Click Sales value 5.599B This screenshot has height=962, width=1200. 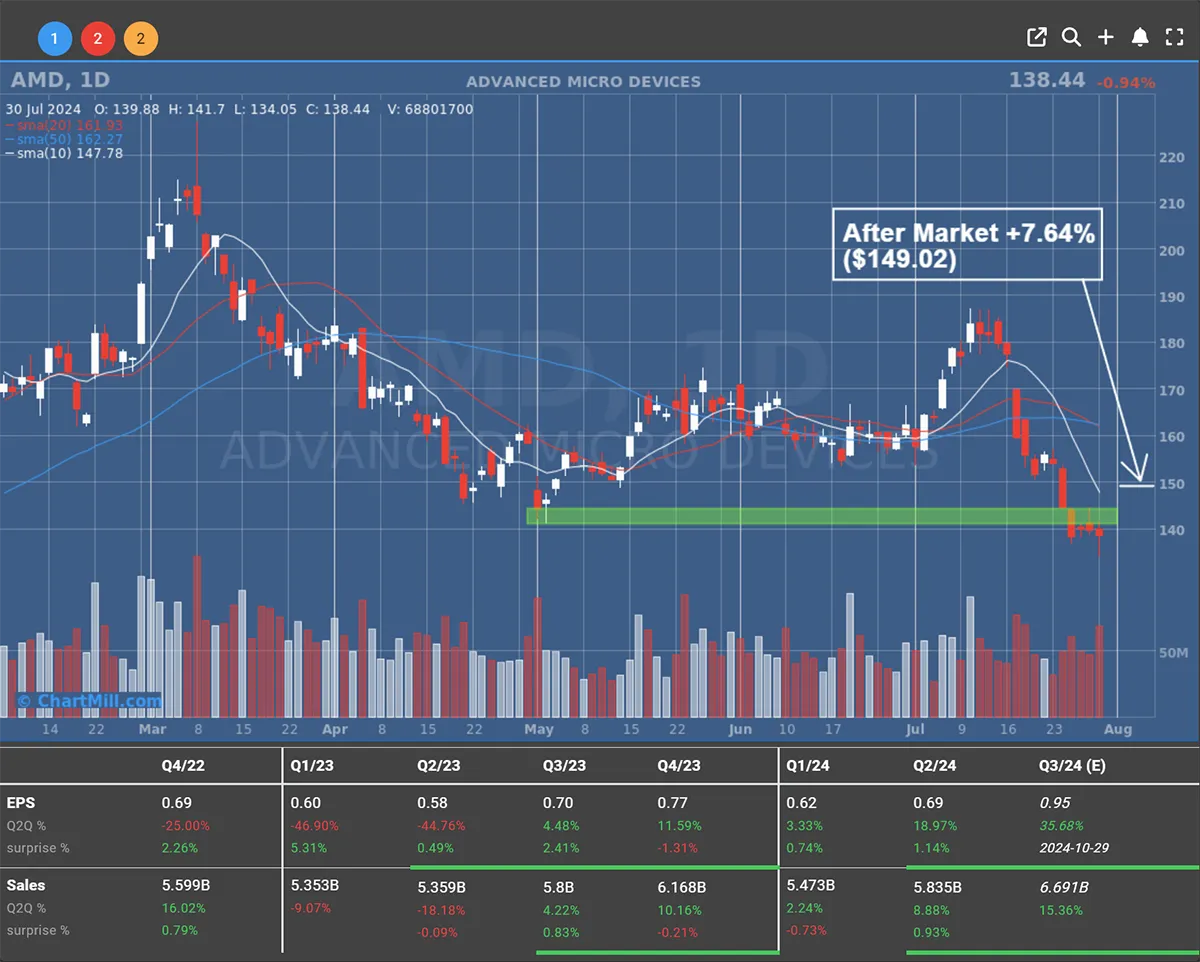click(188, 885)
